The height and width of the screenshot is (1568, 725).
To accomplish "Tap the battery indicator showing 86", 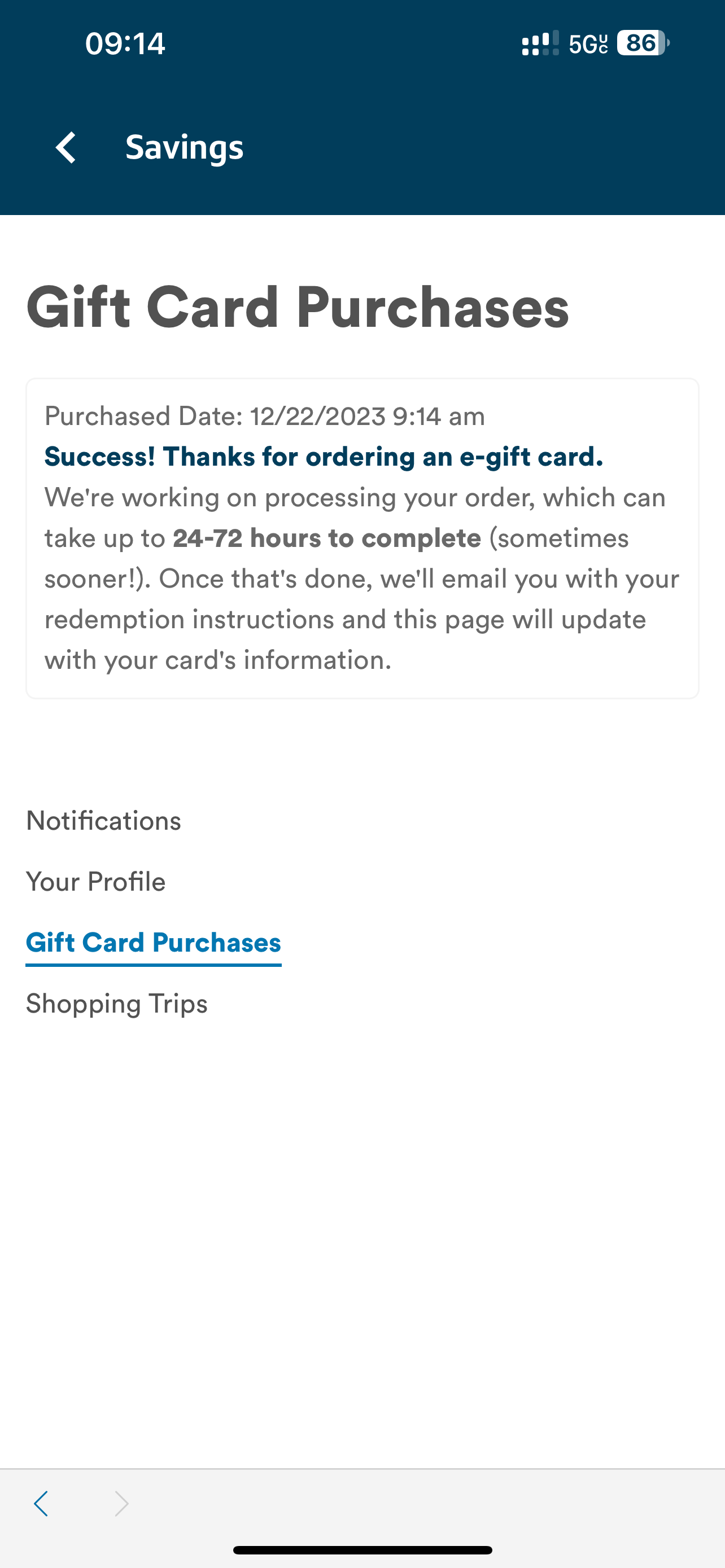I will click(x=643, y=43).
